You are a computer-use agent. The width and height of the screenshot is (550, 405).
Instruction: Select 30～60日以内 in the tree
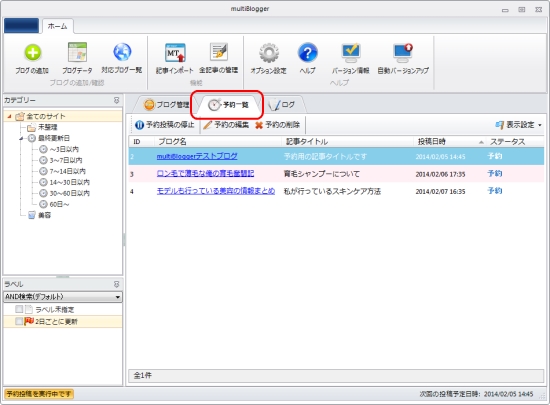(x=69, y=193)
